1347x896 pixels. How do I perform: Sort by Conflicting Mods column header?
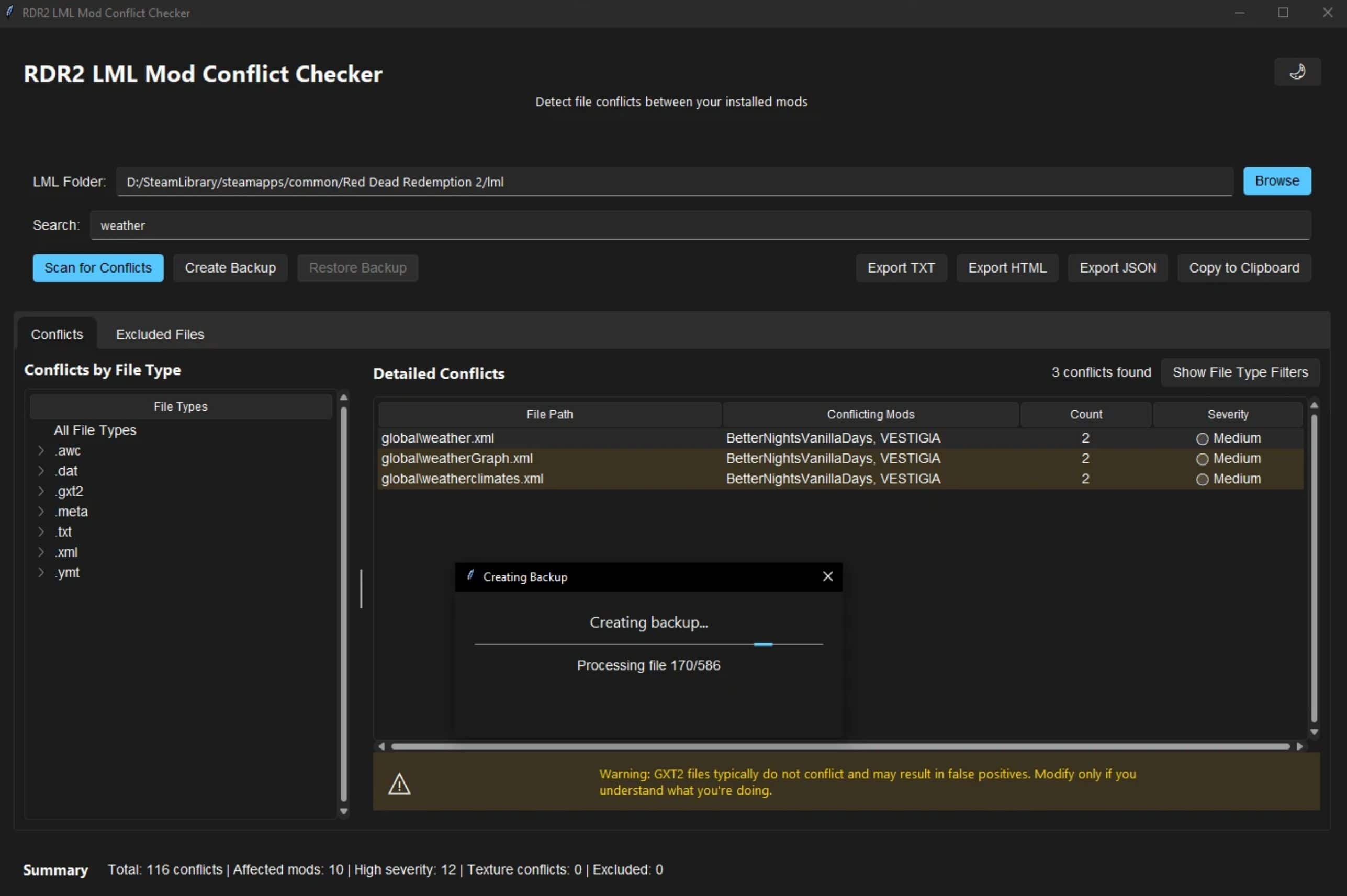[870, 414]
